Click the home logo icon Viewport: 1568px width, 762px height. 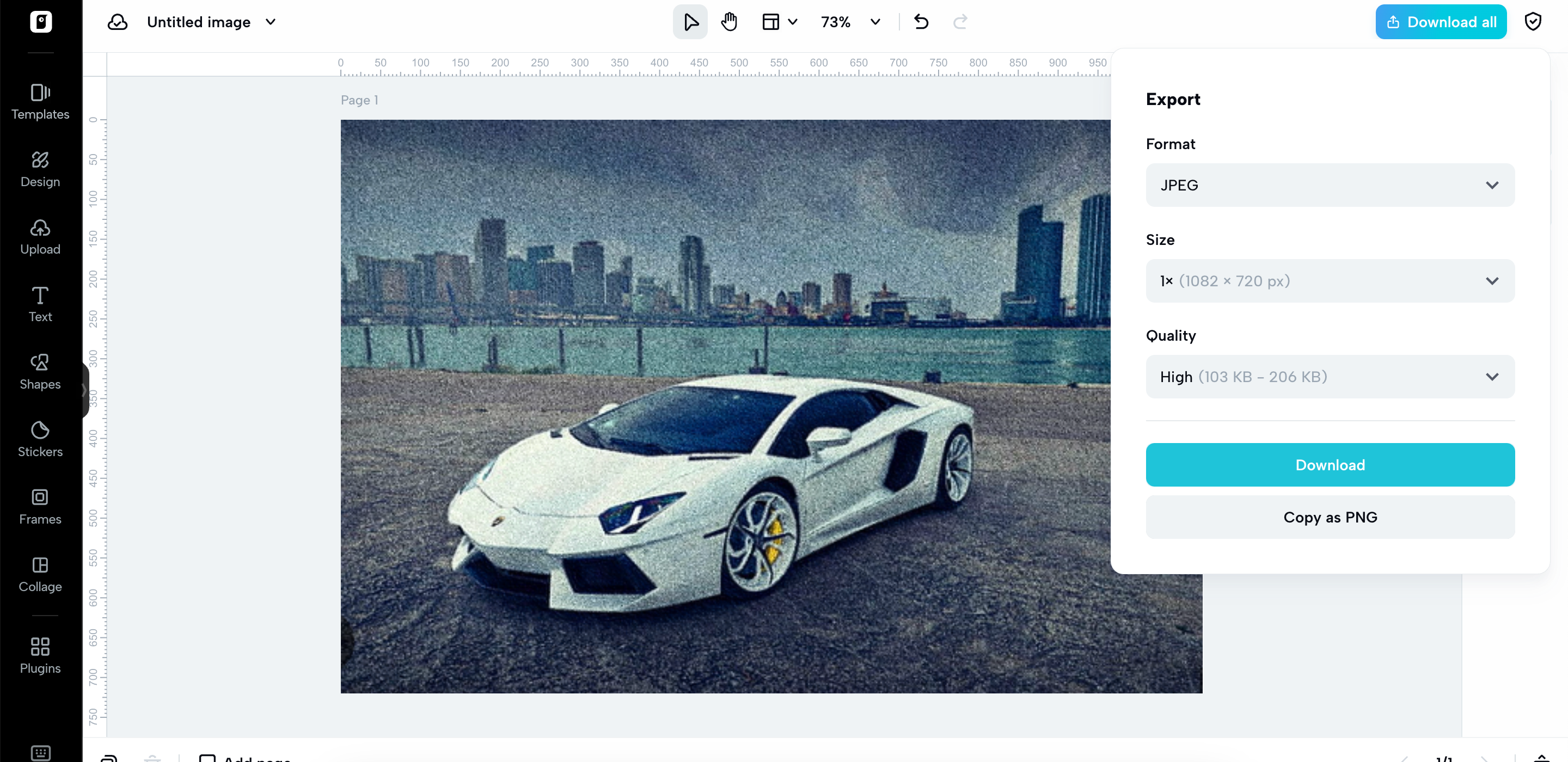click(x=41, y=22)
